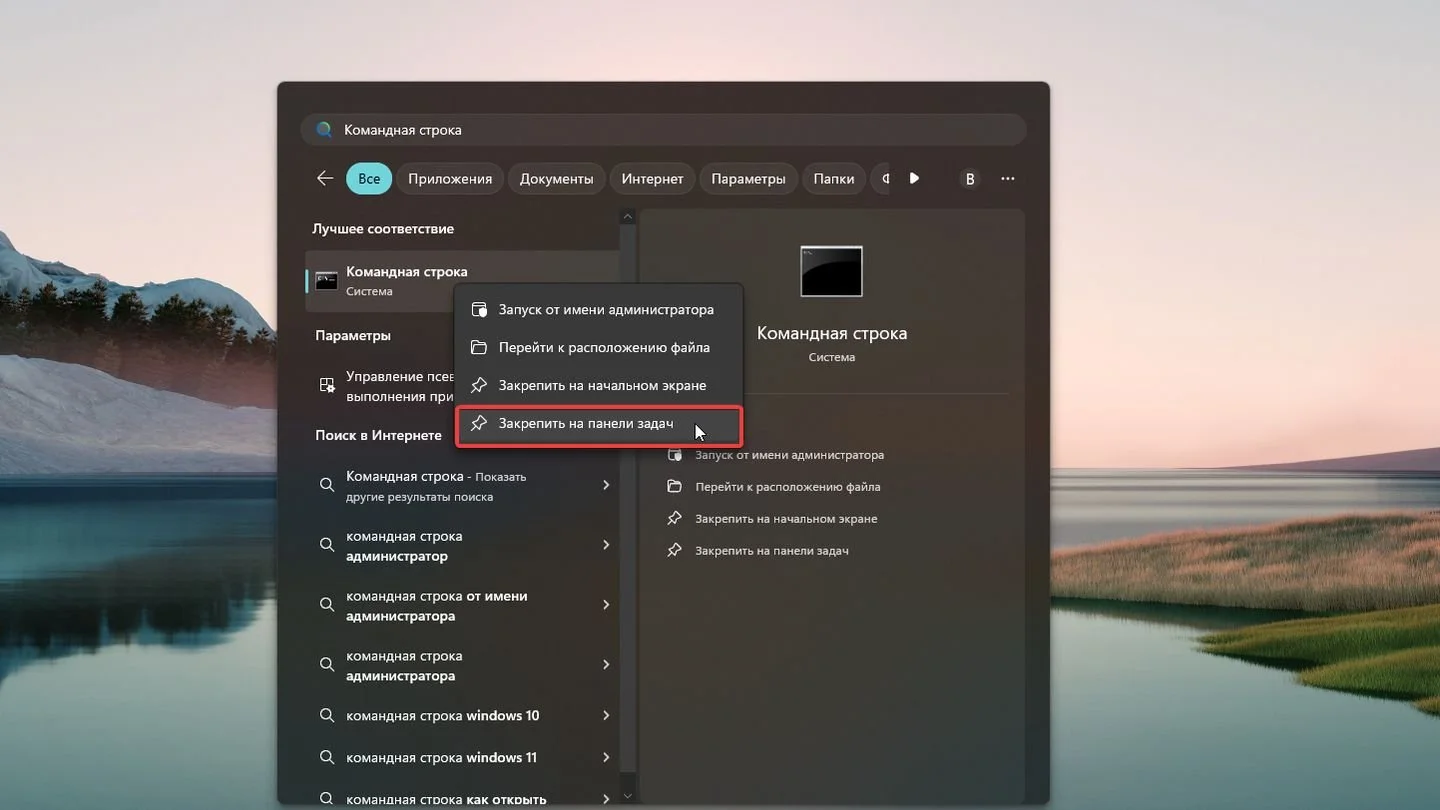Screen dimensions: 1440x810
Task: Expand chevron of командная строка windows 10
Action: pos(606,716)
